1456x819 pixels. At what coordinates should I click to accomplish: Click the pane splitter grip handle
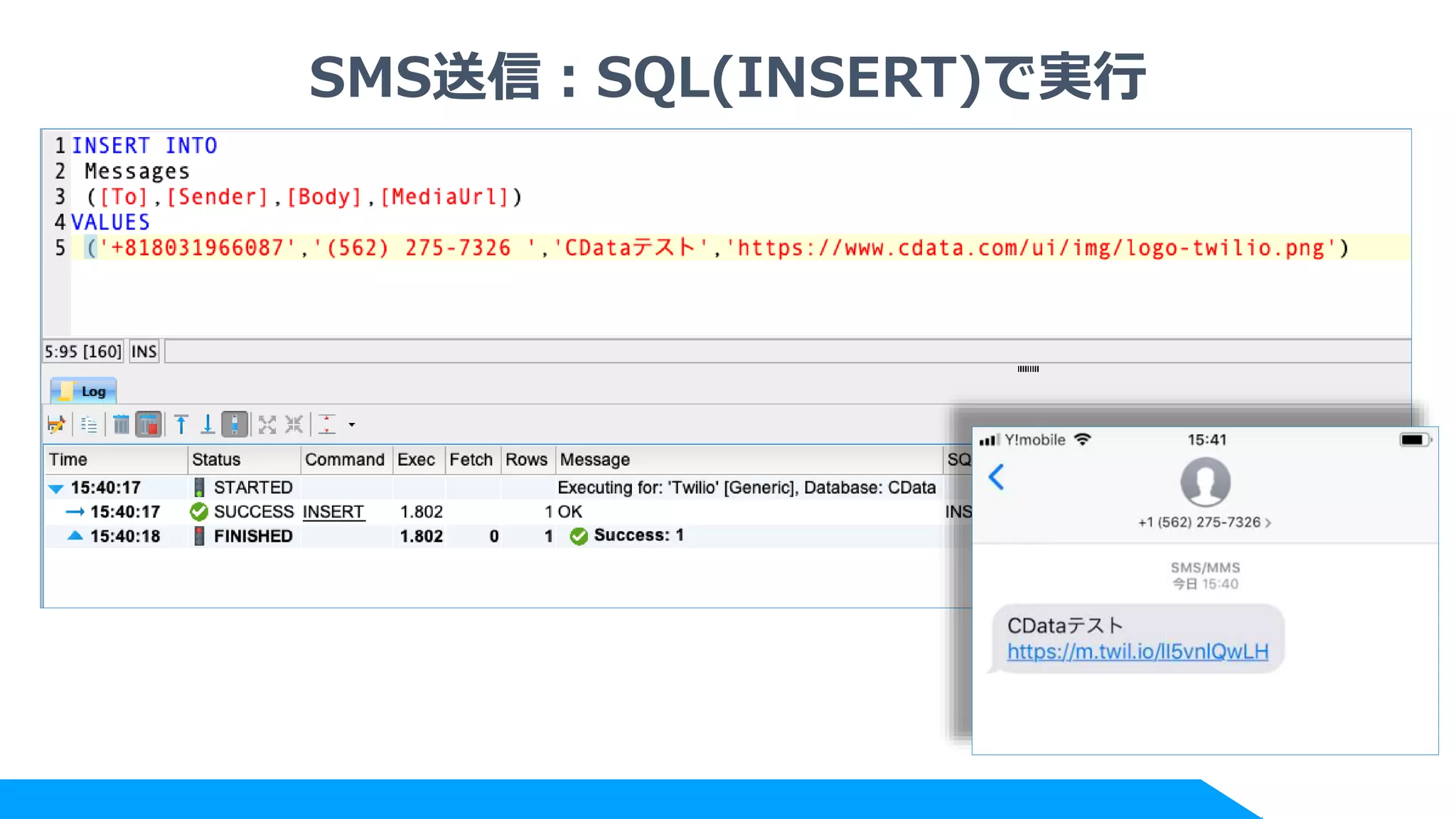tap(1028, 369)
